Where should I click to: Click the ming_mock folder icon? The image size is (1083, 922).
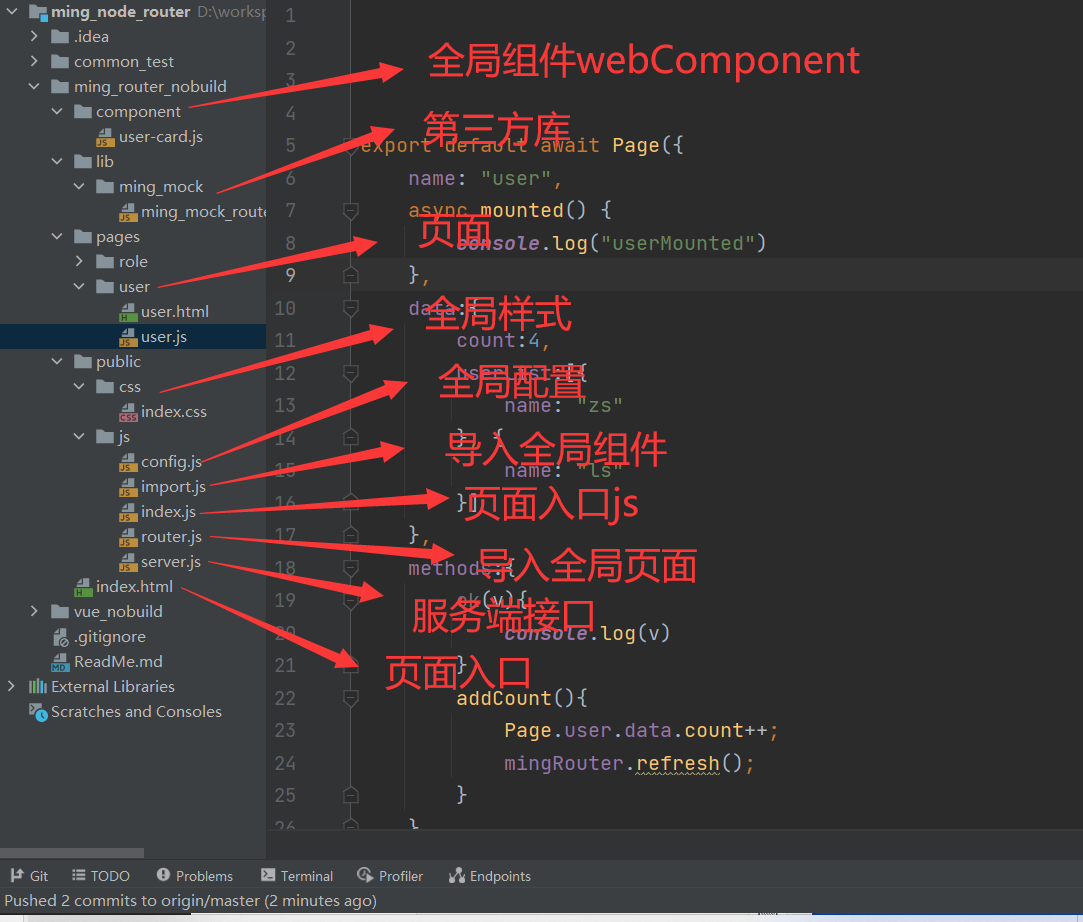coord(105,186)
